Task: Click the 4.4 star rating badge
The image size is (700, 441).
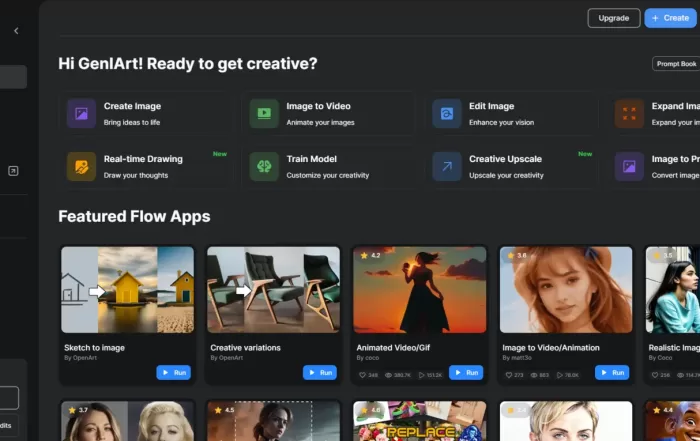Action: [662, 410]
